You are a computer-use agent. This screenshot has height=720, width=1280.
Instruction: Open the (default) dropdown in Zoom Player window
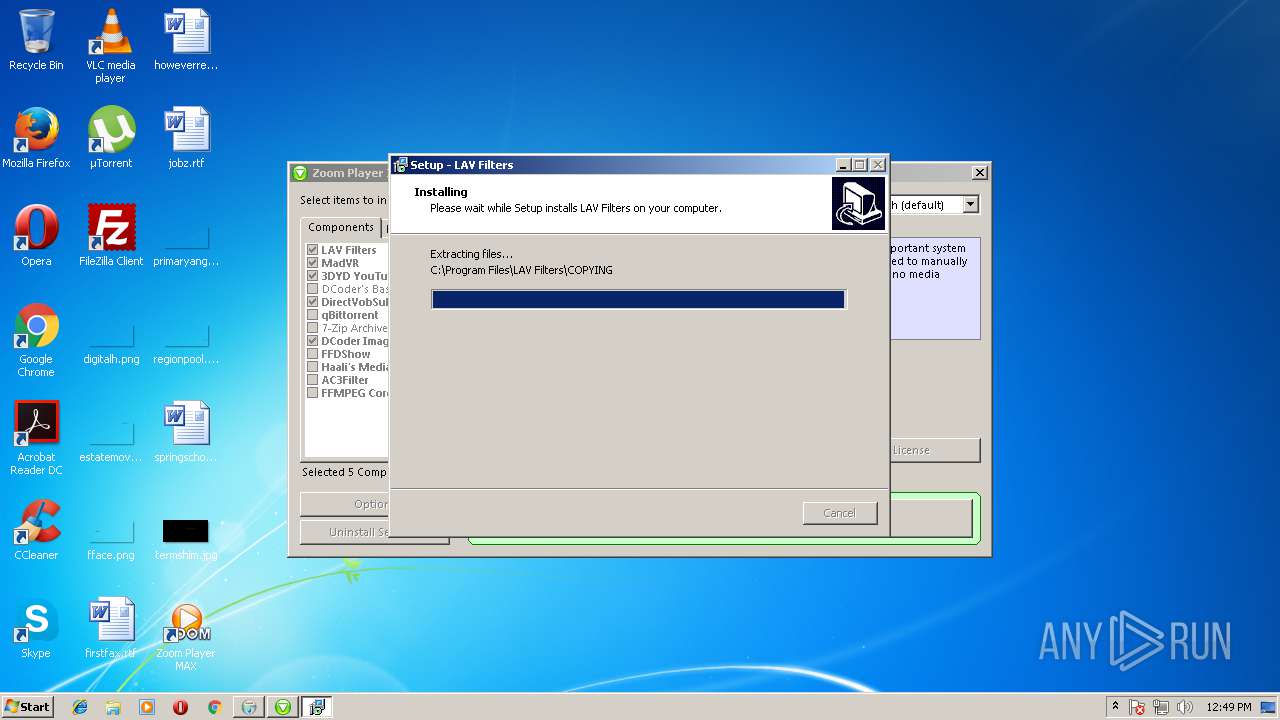[970, 204]
